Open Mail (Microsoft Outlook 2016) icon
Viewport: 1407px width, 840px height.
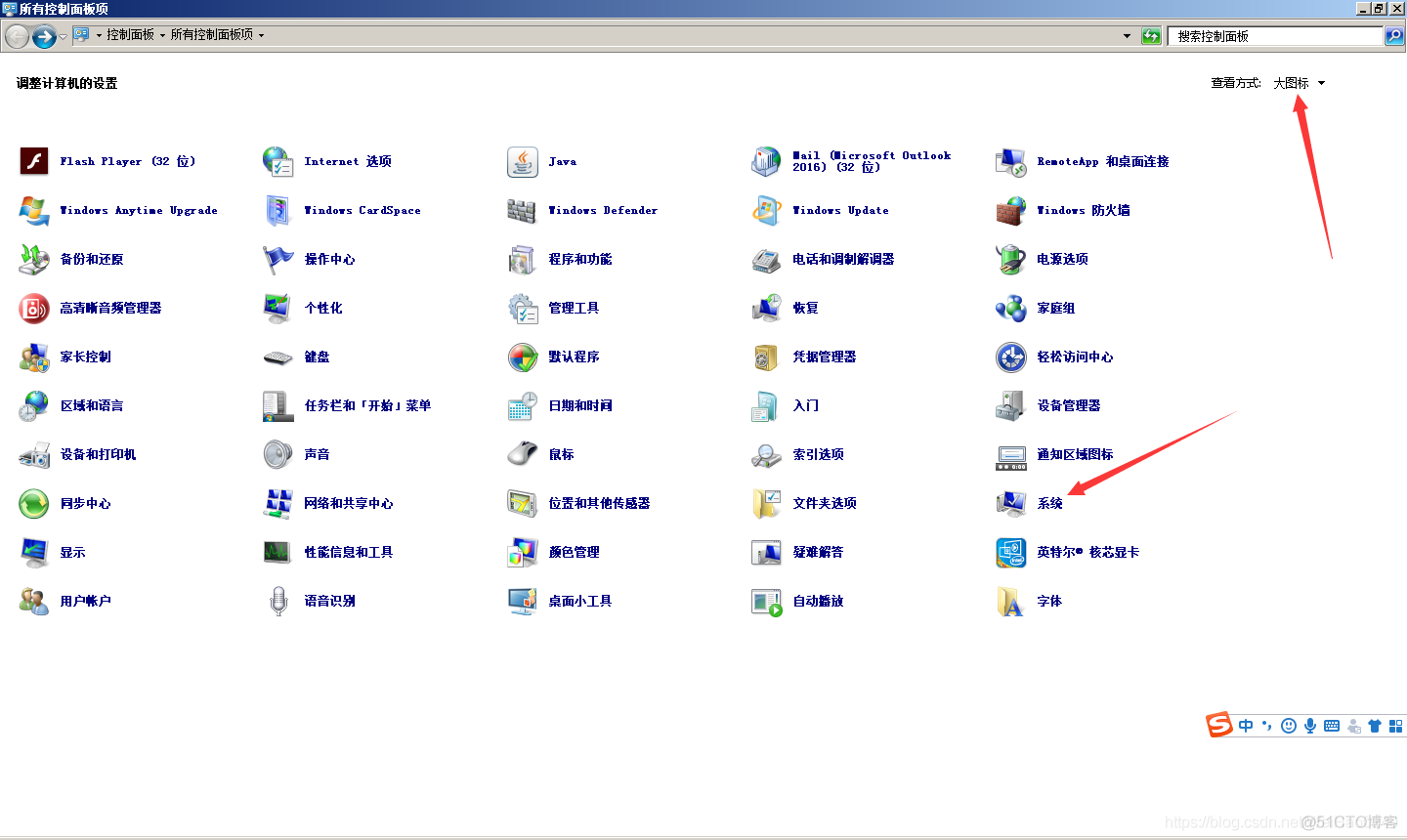767,161
